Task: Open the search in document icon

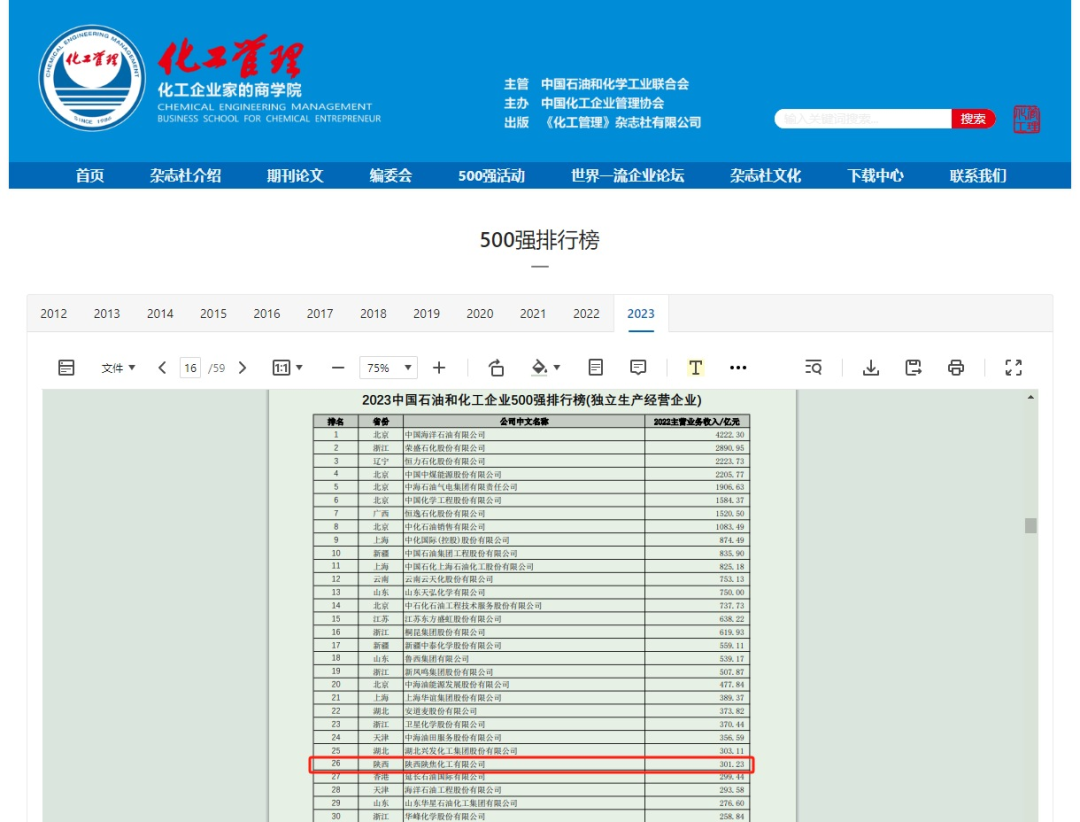Action: click(813, 368)
